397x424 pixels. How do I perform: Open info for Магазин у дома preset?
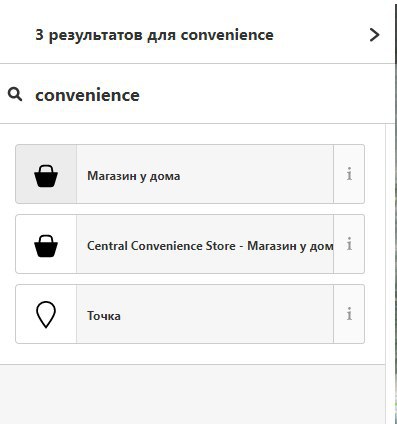point(349,174)
